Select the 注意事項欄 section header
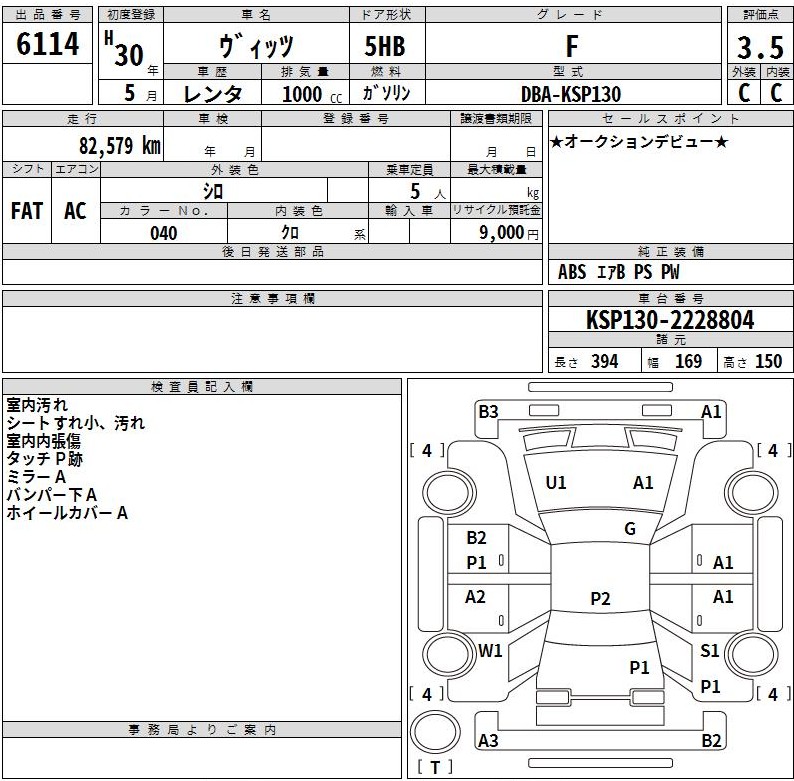Image resolution: width=794 pixels, height=781 pixels. [x=273, y=298]
